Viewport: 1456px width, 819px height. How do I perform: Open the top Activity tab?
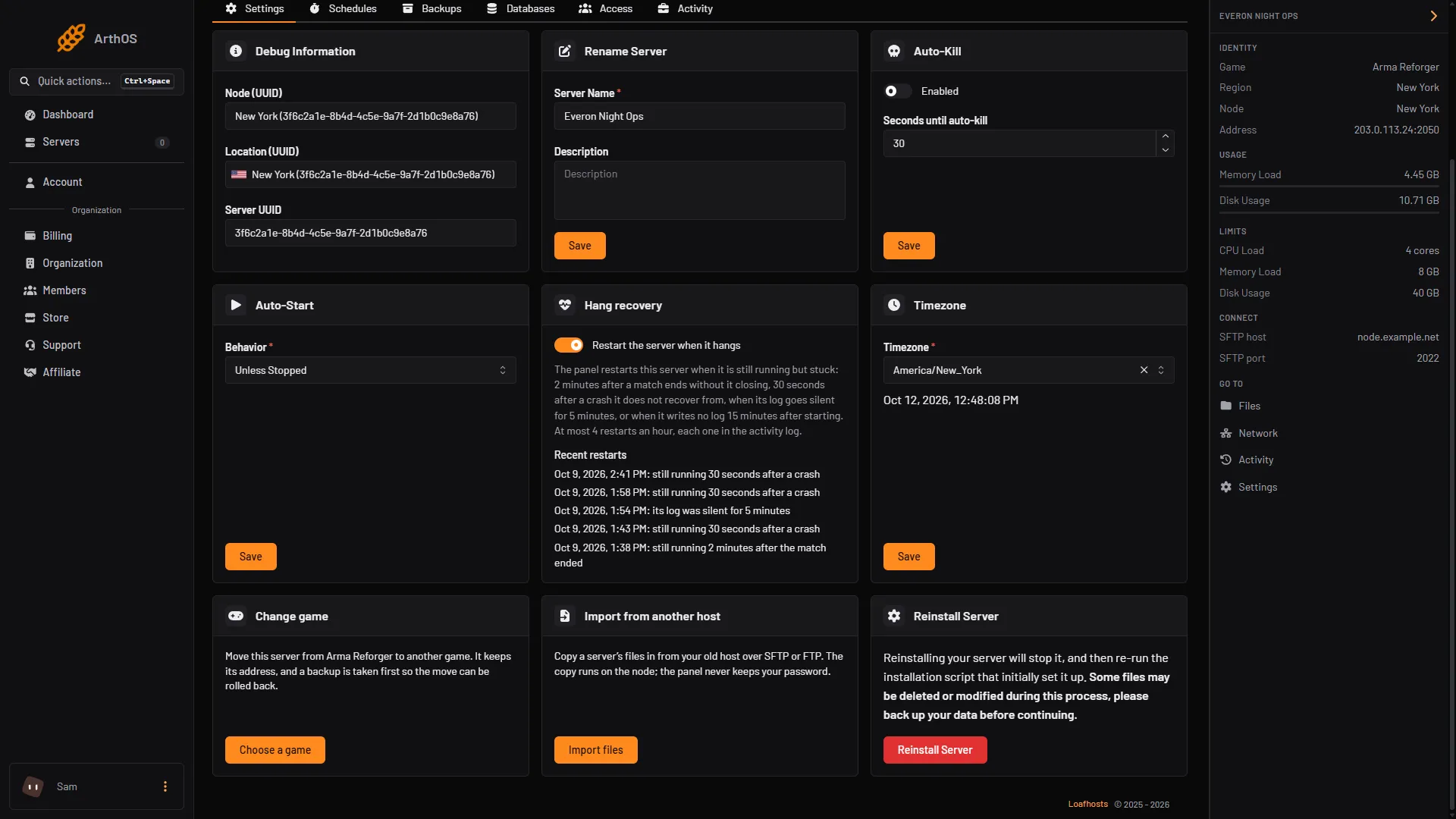click(685, 9)
